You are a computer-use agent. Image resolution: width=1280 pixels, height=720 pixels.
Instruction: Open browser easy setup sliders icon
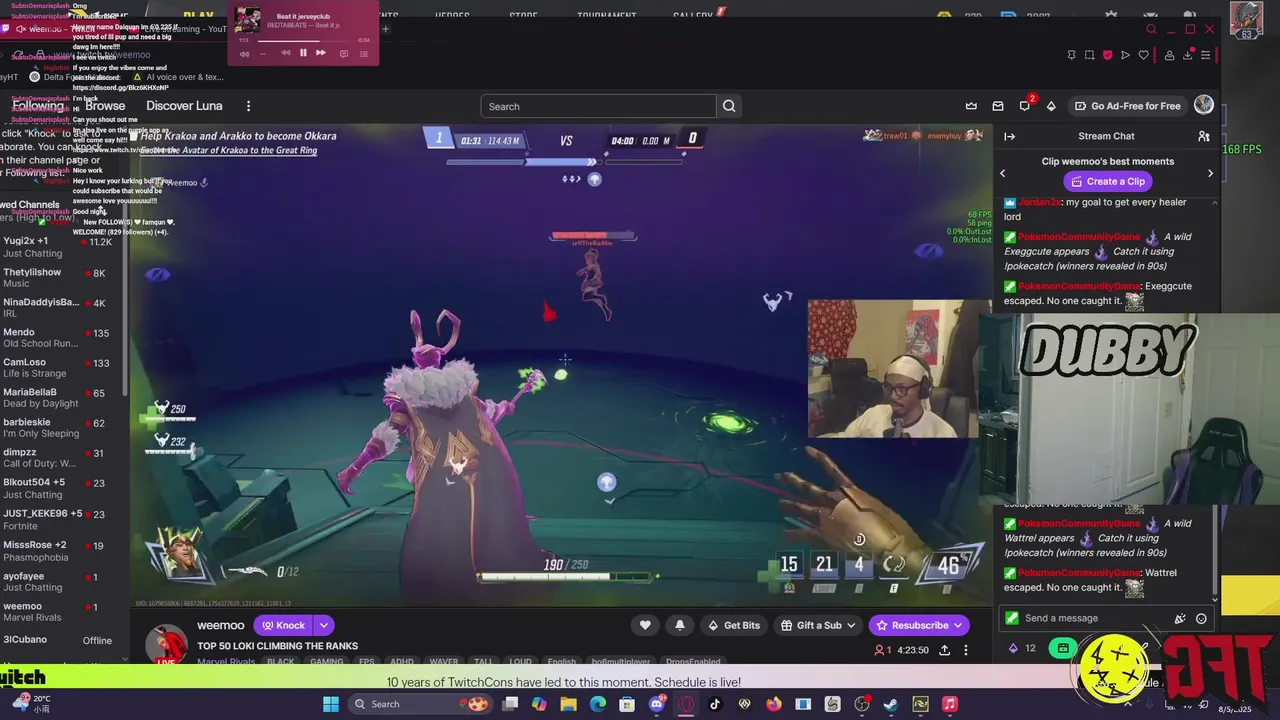[1206, 55]
